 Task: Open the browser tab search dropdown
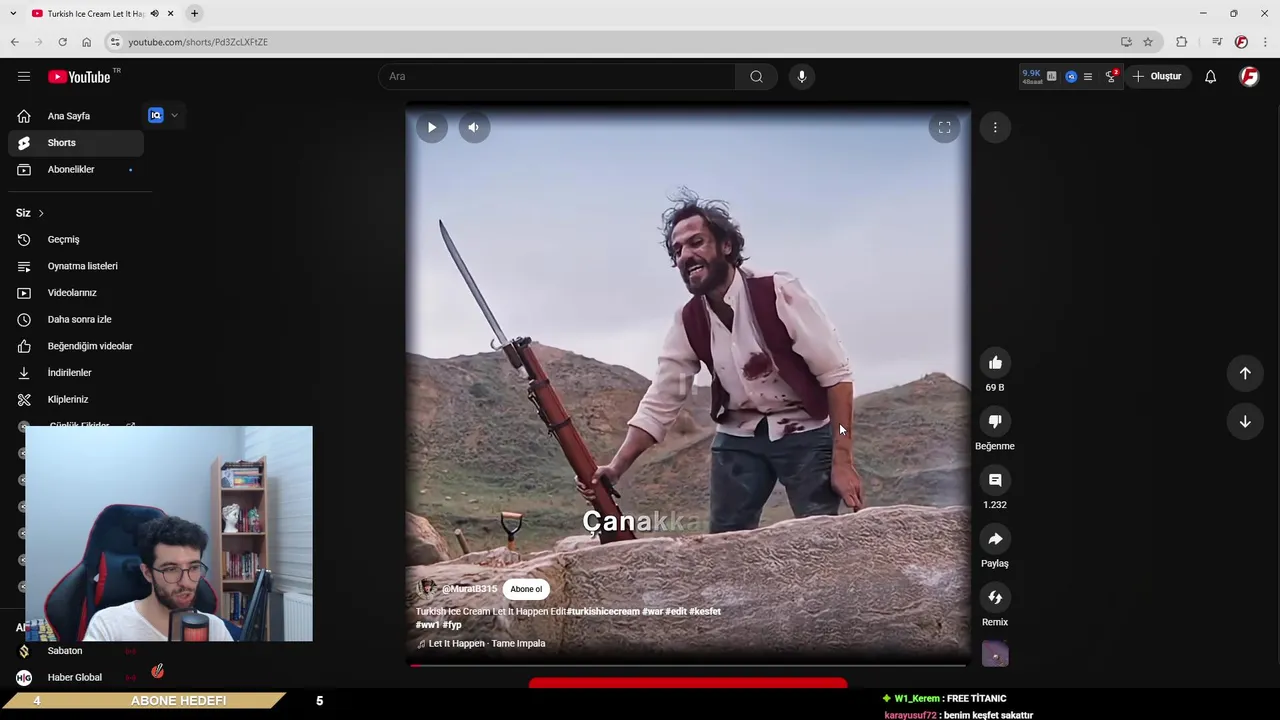(x=13, y=13)
